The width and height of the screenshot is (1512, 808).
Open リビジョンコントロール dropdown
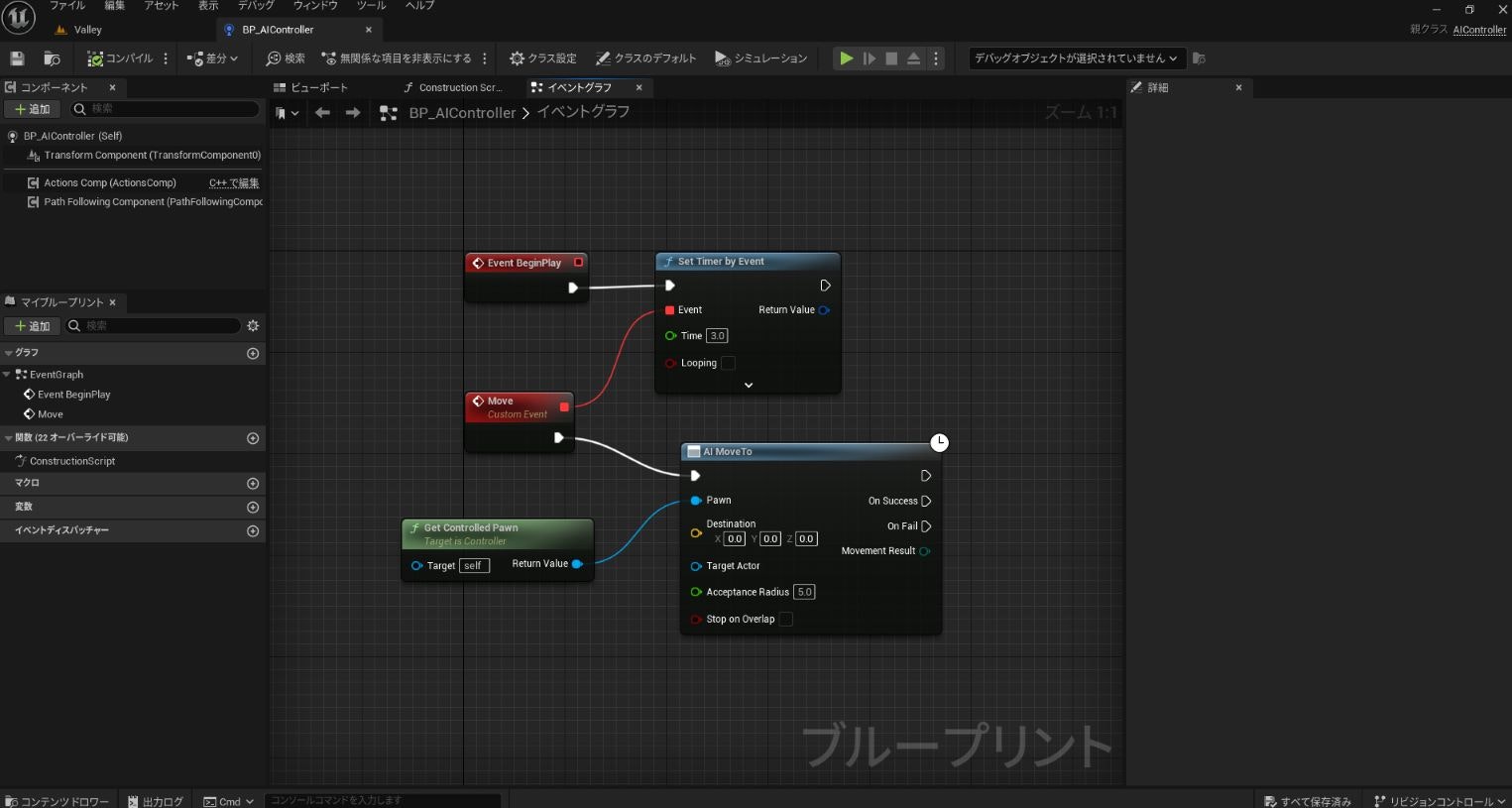tap(1440, 801)
